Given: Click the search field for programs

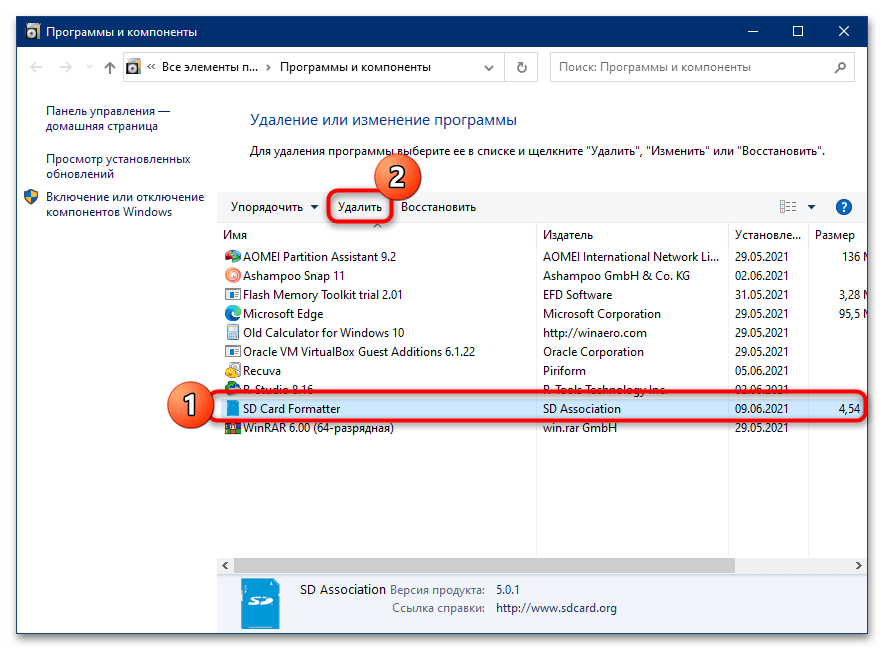Looking at the screenshot, I should 690,68.
